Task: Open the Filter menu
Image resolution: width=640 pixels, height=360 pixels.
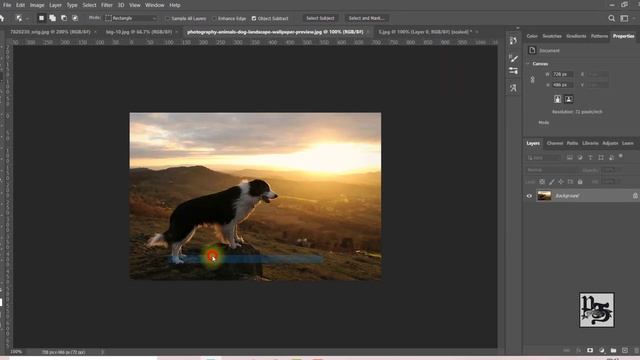Action: point(107,5)
